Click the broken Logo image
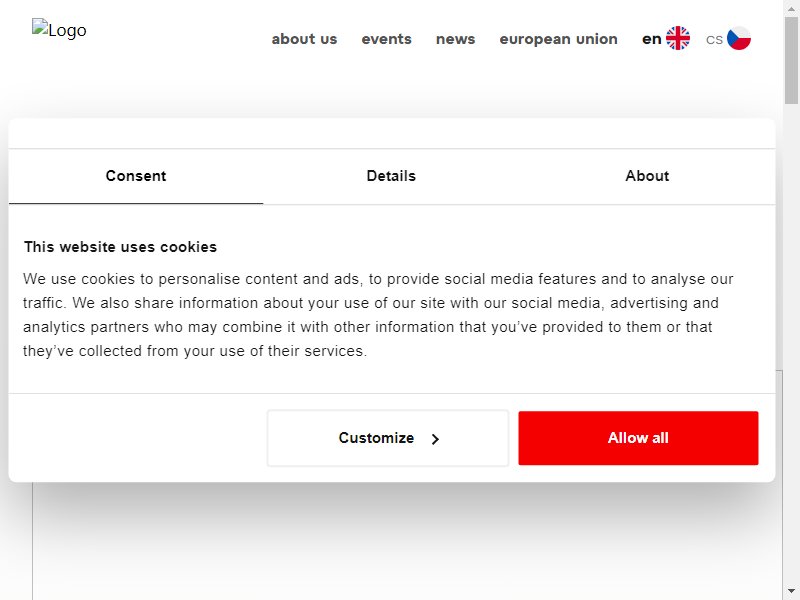 click(59, 30)
